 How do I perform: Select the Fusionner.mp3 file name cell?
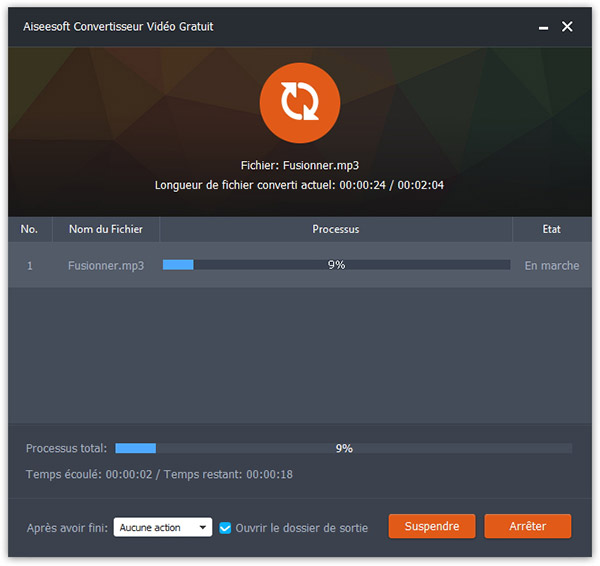click(106, 266)
